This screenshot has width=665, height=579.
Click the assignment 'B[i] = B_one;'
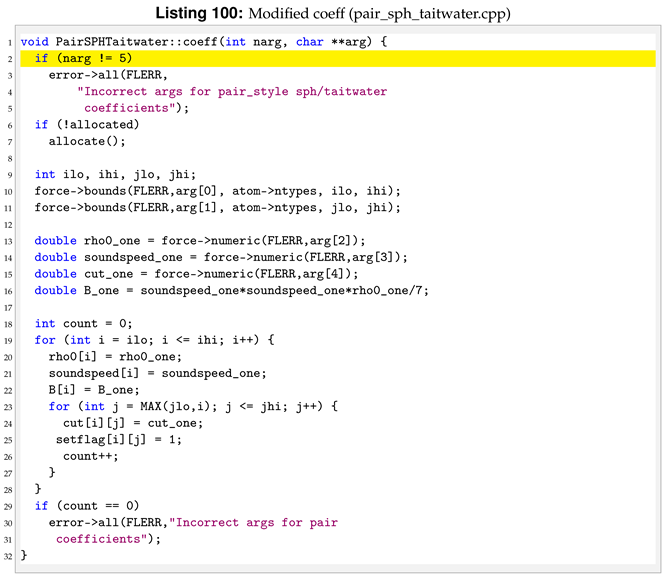click(94, 390)
